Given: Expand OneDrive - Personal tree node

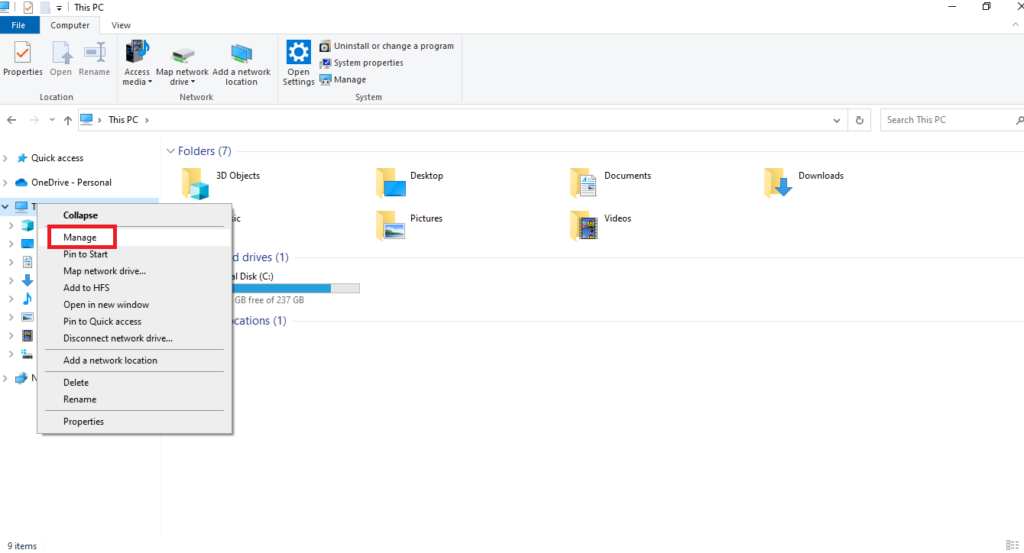Looking at the screenshot, I should [x=7, y=183].
